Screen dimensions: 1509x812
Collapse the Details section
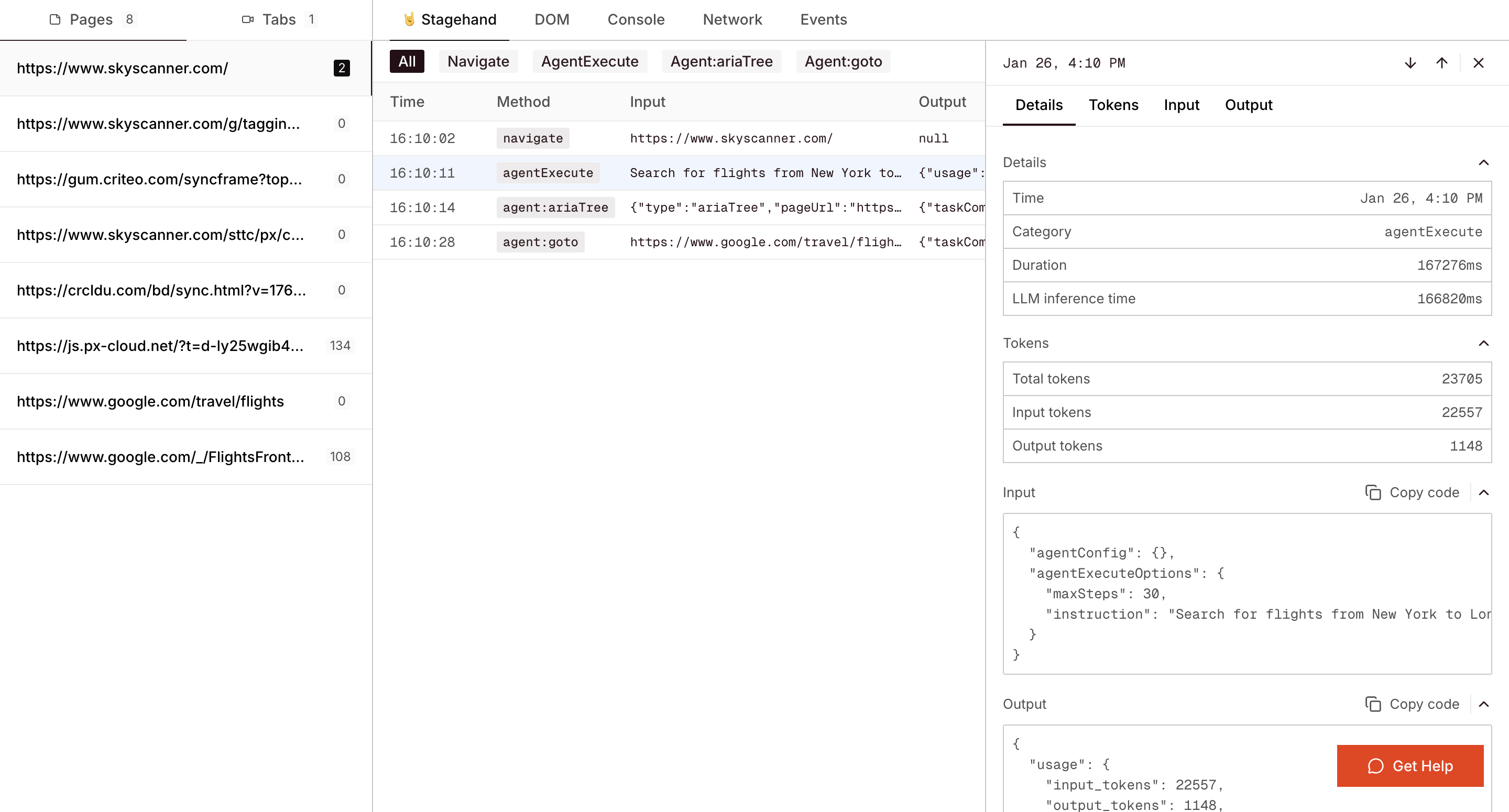coord(1483,162)
